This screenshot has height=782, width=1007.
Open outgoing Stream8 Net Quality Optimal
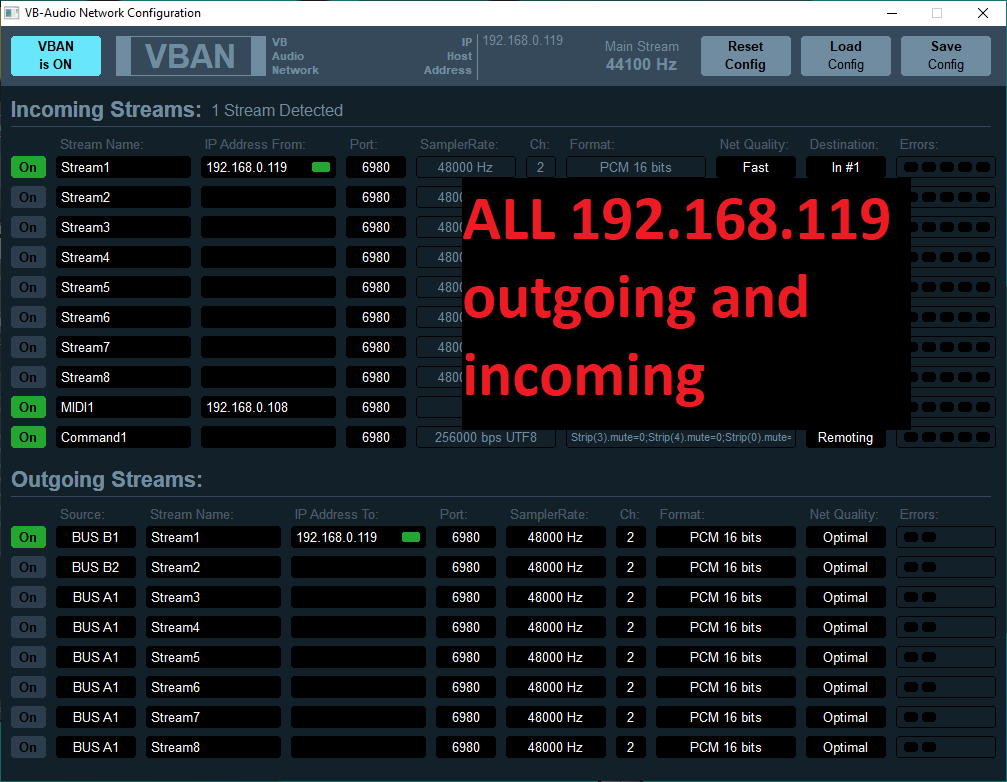(846, 747)
